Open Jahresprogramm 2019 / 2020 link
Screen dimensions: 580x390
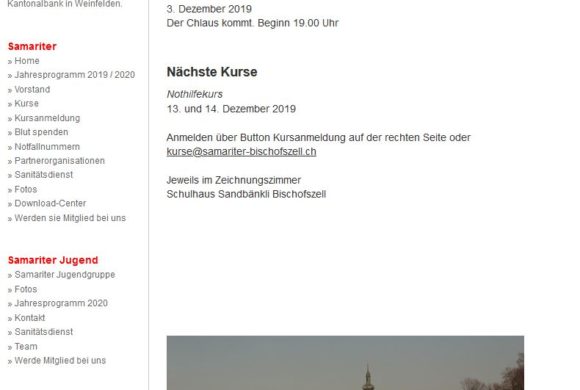75,75
